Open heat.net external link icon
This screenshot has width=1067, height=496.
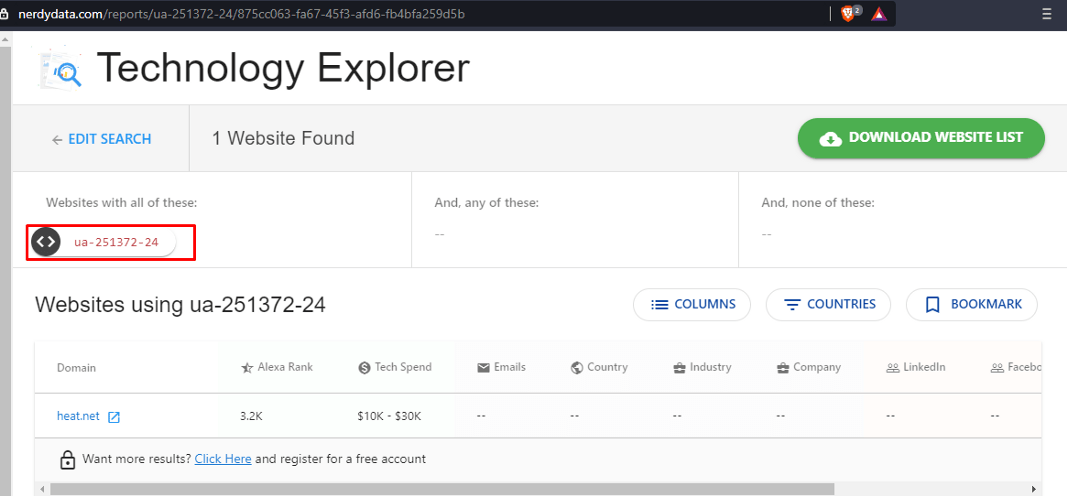[114, 417]
